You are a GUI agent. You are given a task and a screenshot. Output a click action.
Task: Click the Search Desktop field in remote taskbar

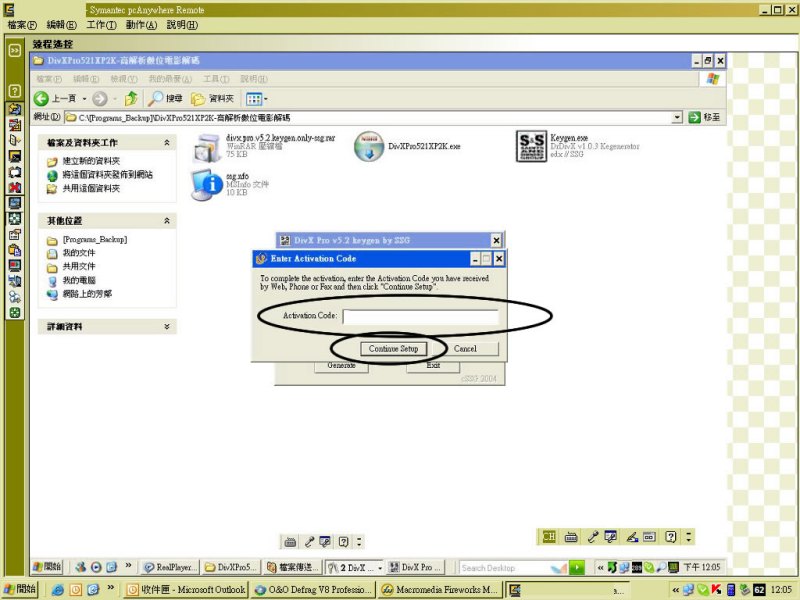(x=504, y=567)
